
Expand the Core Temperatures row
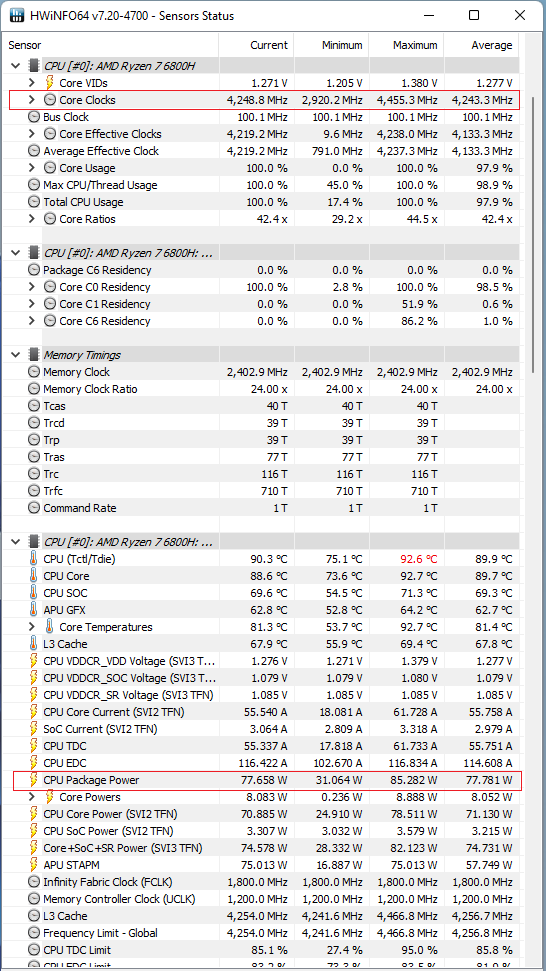(x=32, y=627)
